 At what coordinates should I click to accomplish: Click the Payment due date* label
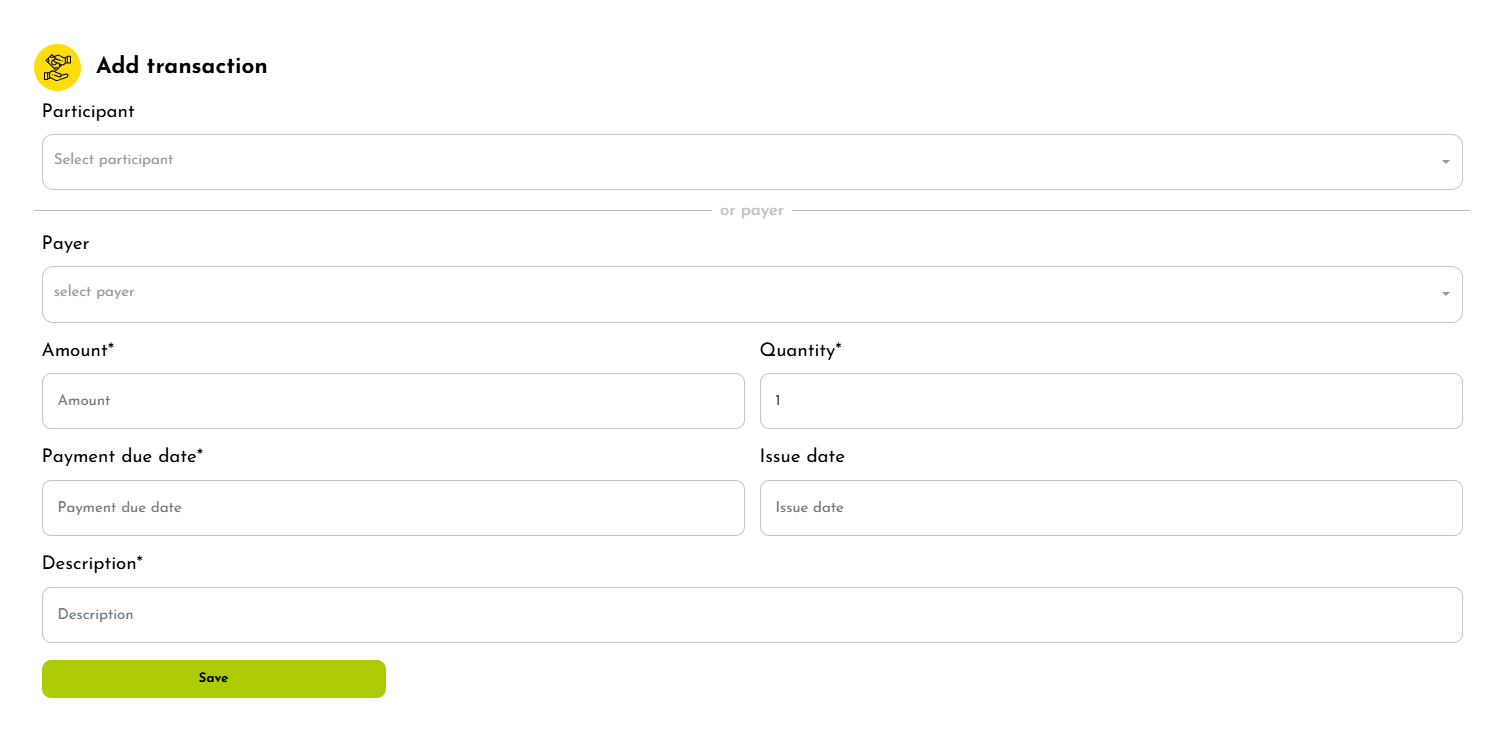(x=122, y=457)
